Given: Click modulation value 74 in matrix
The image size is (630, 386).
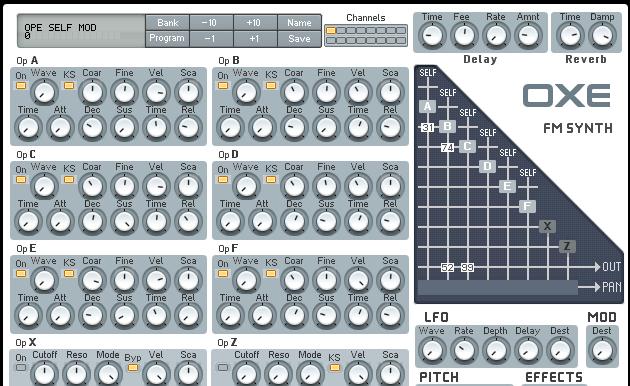Looking at the screenshot, I should coord(448,147).
